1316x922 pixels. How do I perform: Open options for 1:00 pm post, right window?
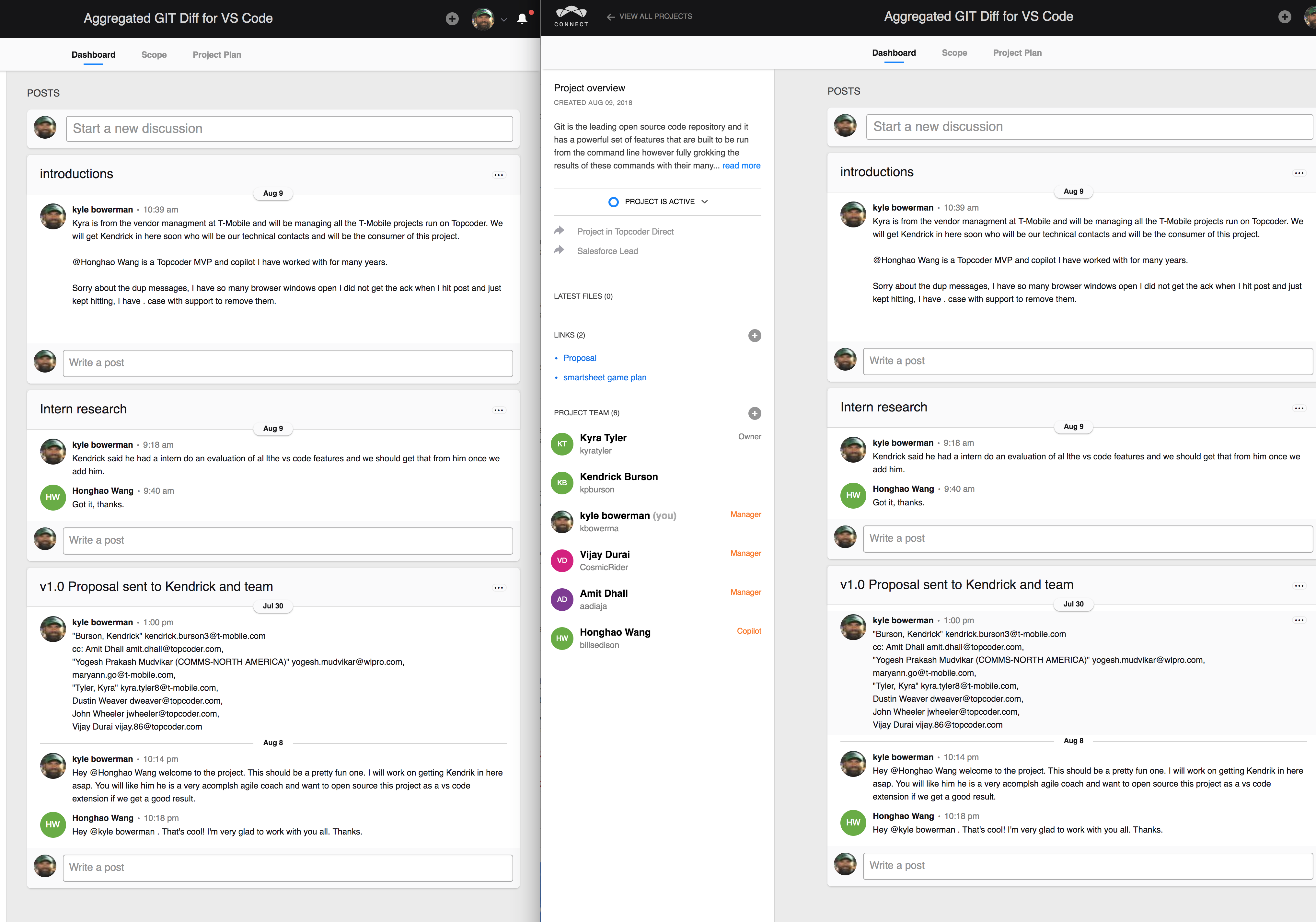coord(1299,620)
